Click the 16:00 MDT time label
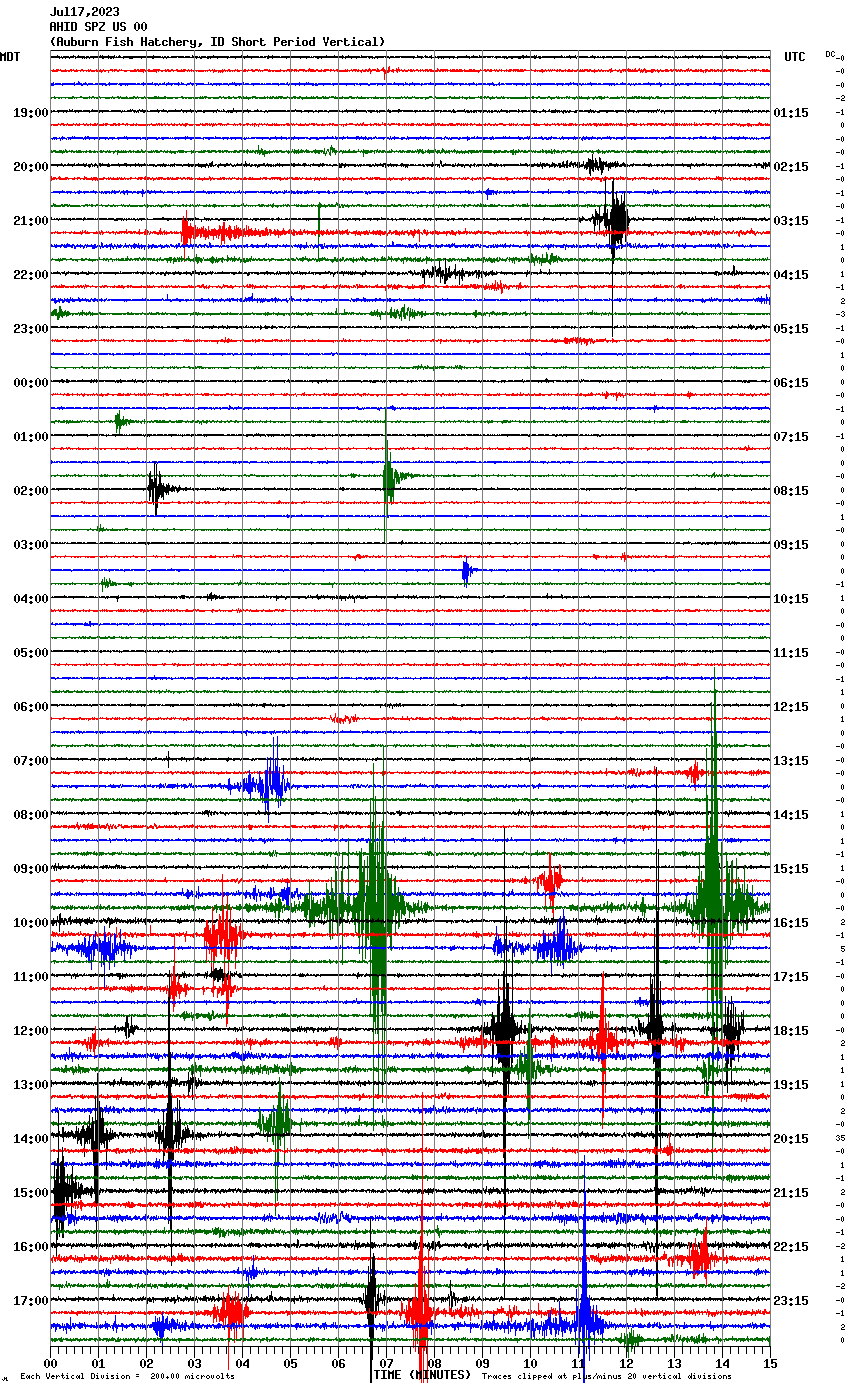The image size is (850, 1390). [31, 1247]
